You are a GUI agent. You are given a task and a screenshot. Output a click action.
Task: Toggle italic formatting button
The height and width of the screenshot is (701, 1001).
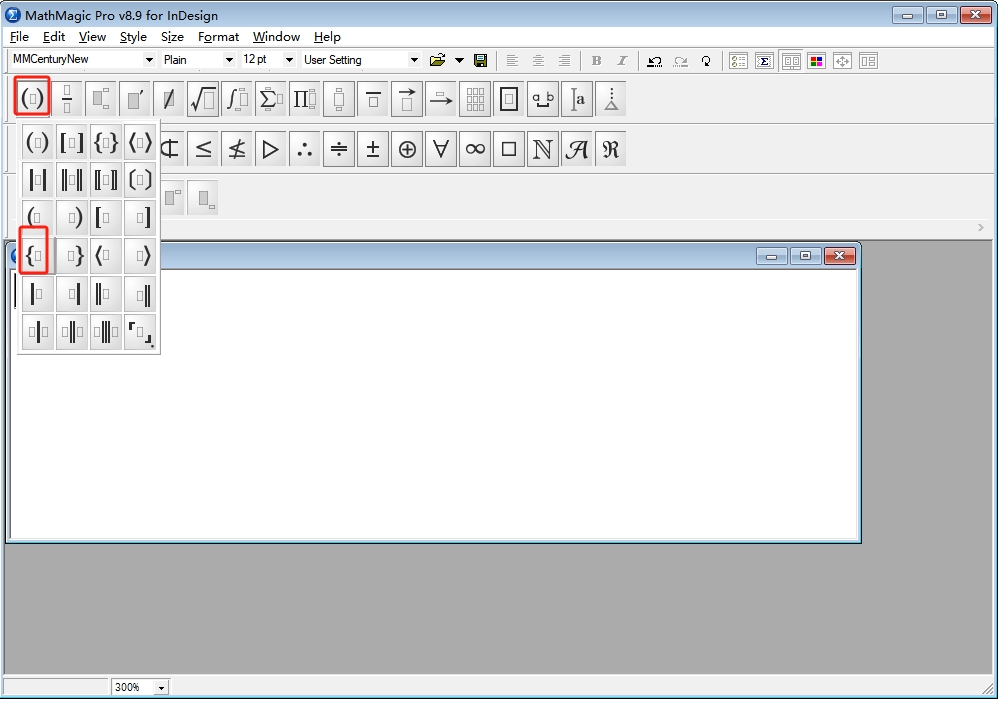point(622,60)
